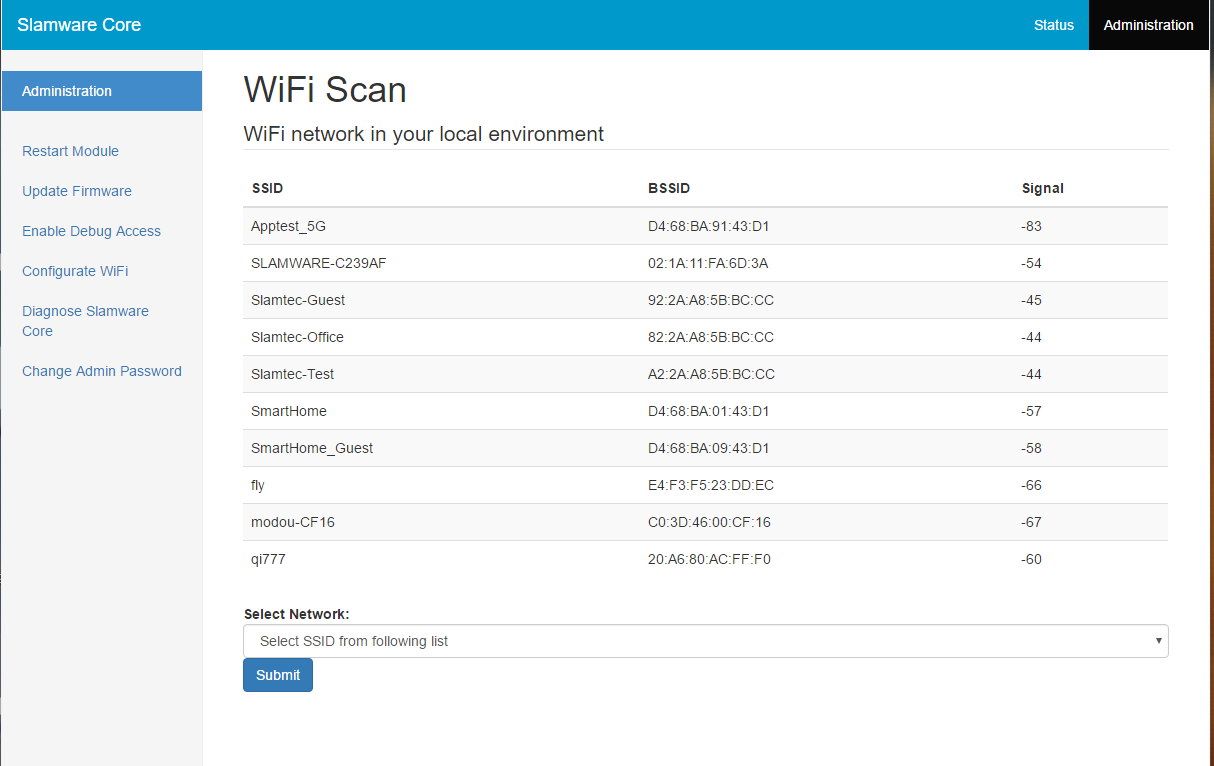This screenshot has width=1214, height=766.
Task: Click Restart Module link
Action: point(70,151)
